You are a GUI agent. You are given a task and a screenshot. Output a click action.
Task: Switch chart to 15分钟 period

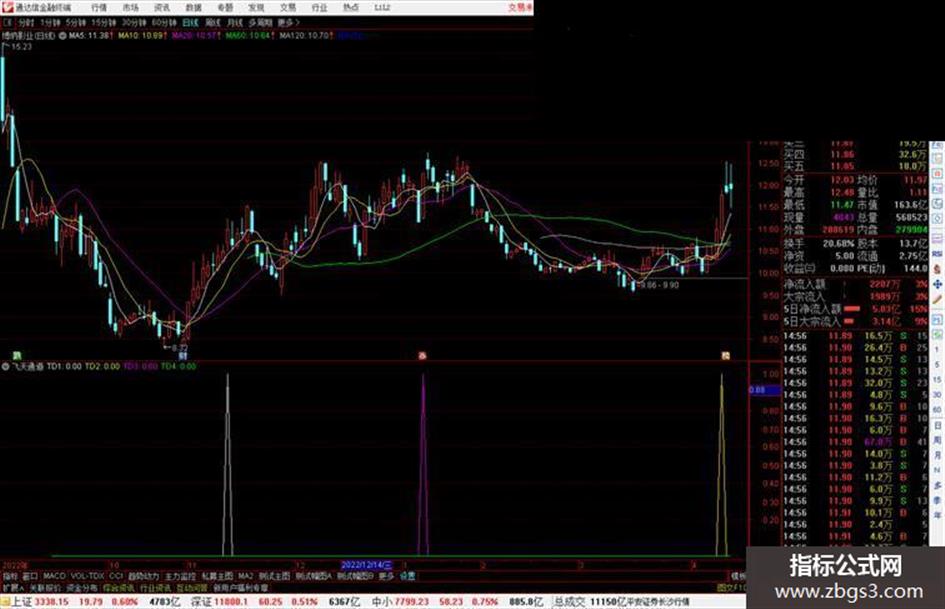click(x=104, y=22)
